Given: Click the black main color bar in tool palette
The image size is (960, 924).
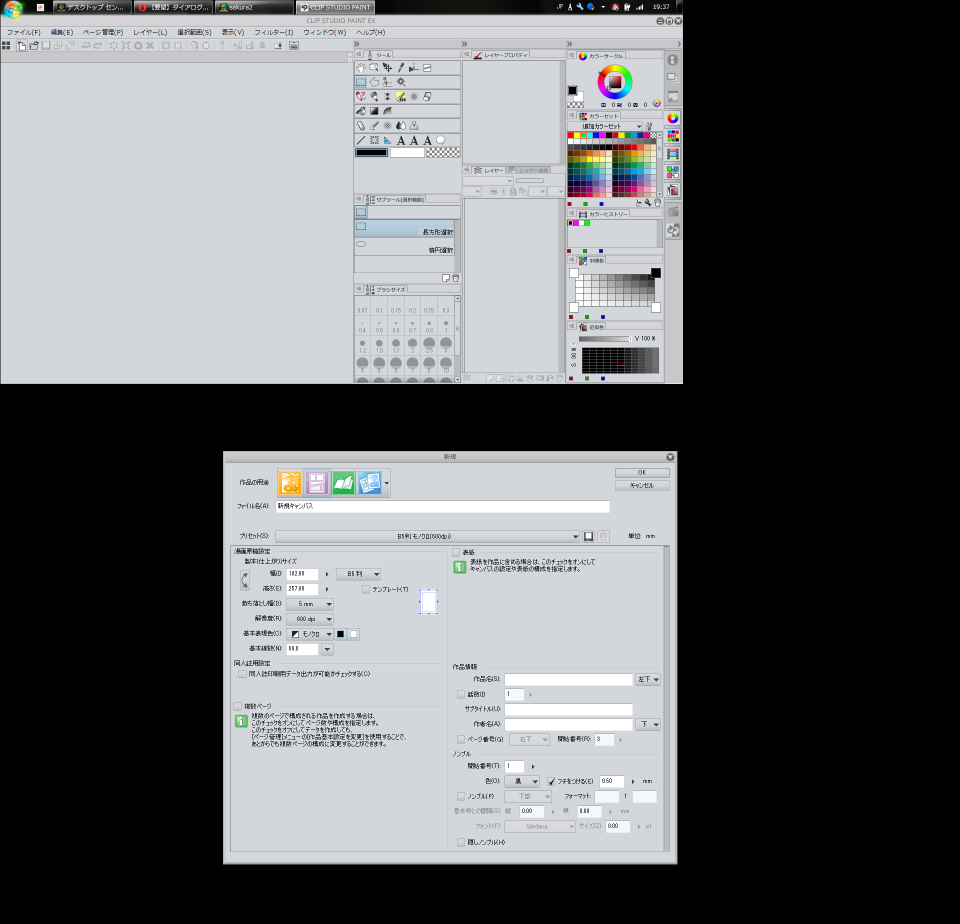Looking at the screenshot, I should click(x=372, y=152).
